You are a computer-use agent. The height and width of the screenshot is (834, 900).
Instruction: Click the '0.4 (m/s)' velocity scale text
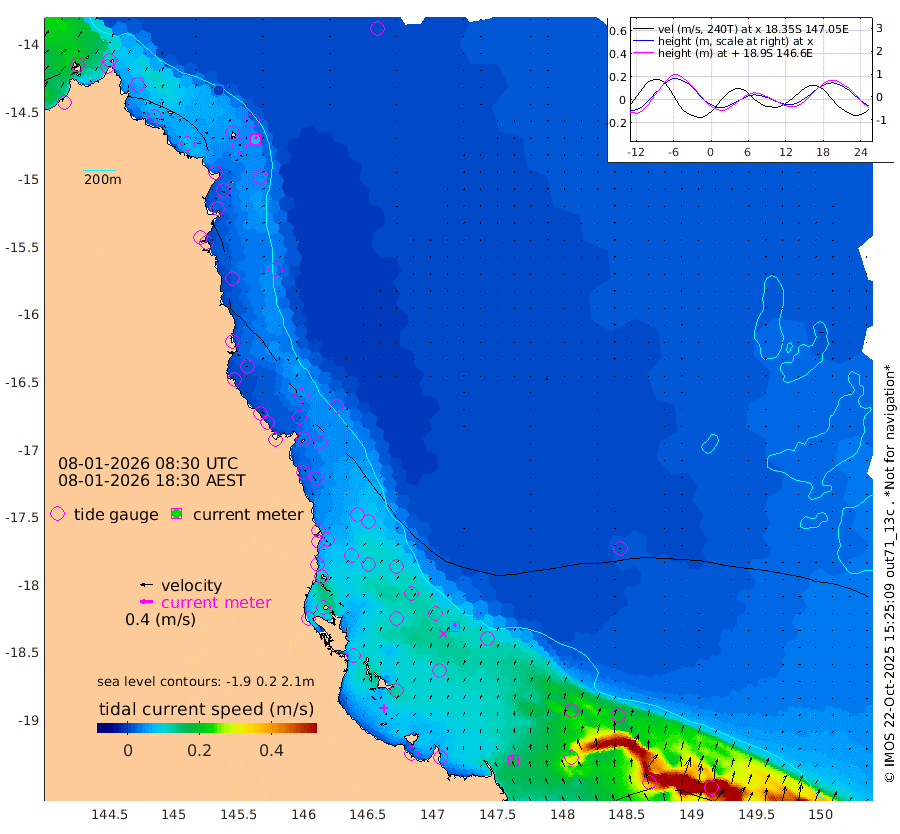pos(160,620)
